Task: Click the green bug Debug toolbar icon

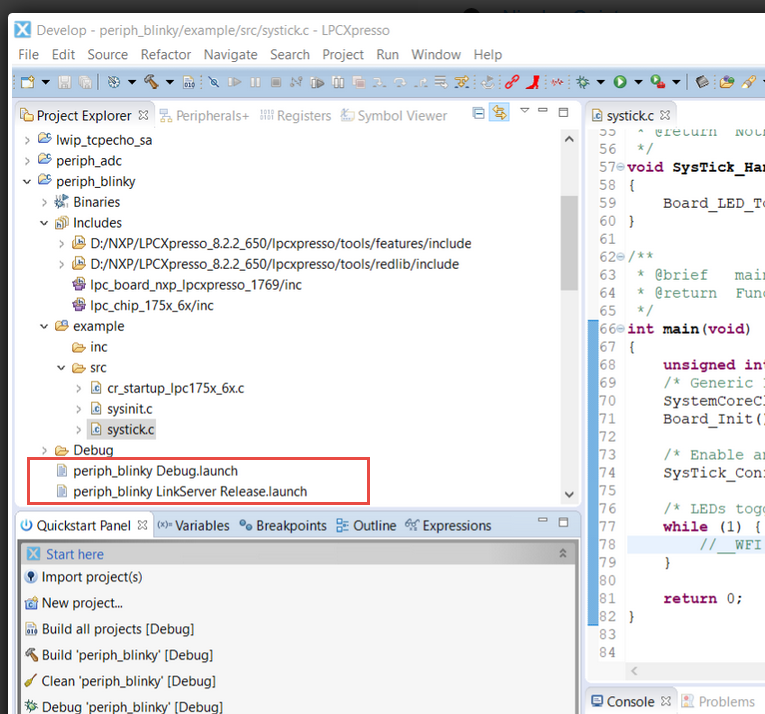Action: point(583,82)
